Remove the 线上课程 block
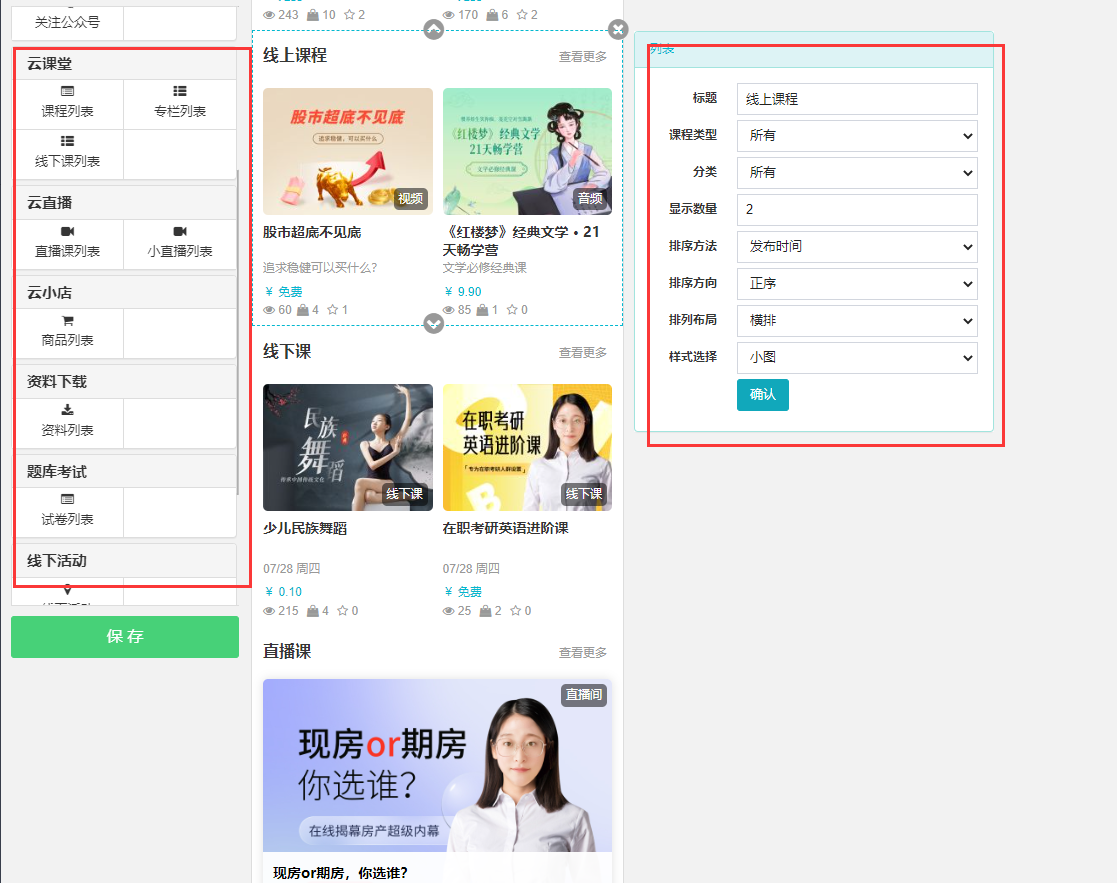Screen dimensions: 1117x883 click(x=618, y=29)
